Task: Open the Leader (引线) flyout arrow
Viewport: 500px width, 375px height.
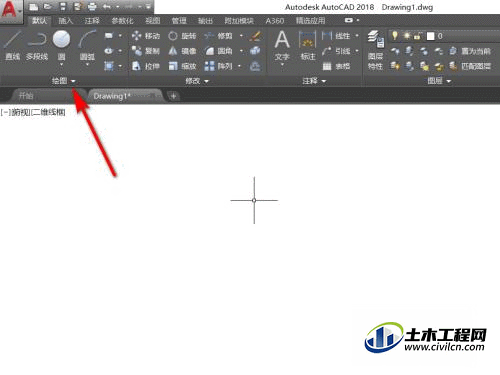Action: click(357, 51)
